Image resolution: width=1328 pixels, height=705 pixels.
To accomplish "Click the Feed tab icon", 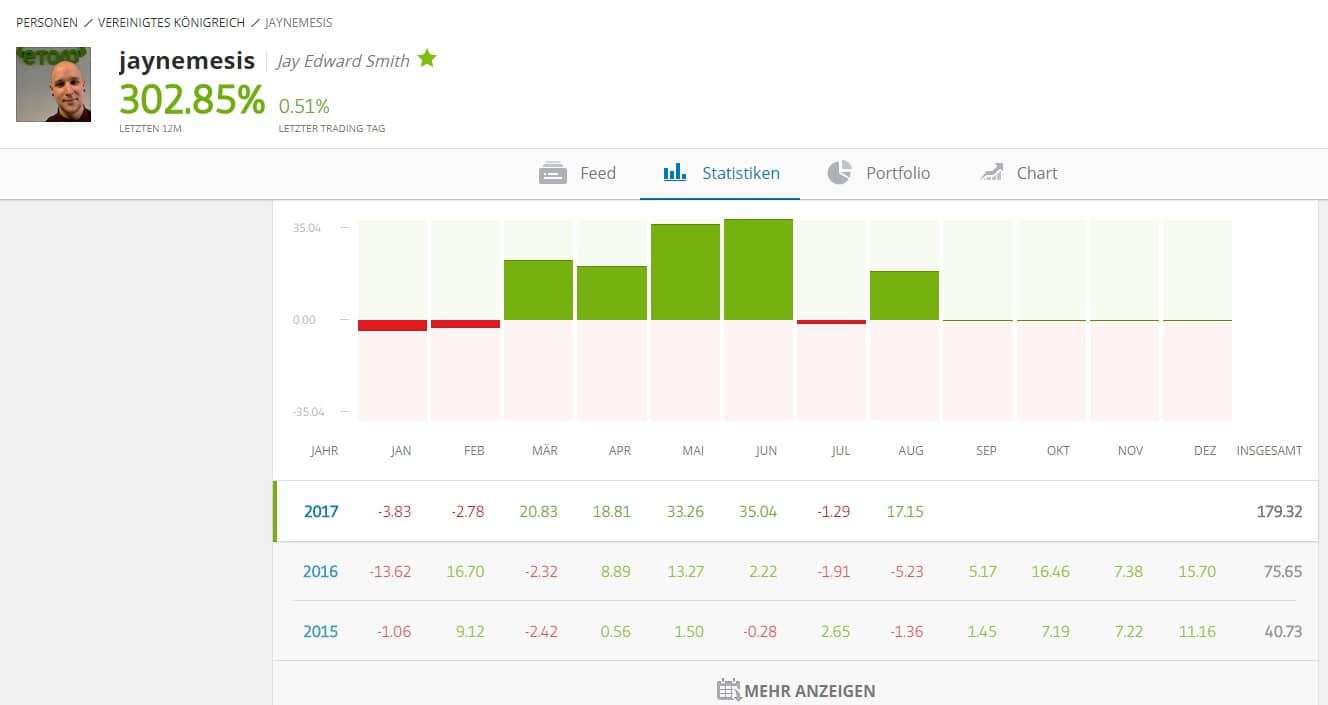I will click(553, 173).
